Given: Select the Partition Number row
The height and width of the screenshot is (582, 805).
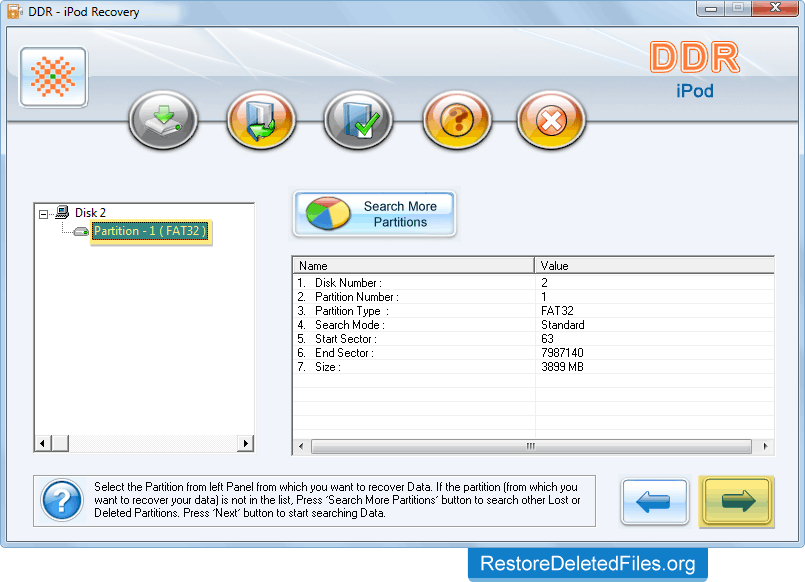Looking at the screenshot, I should pos(533,297).
